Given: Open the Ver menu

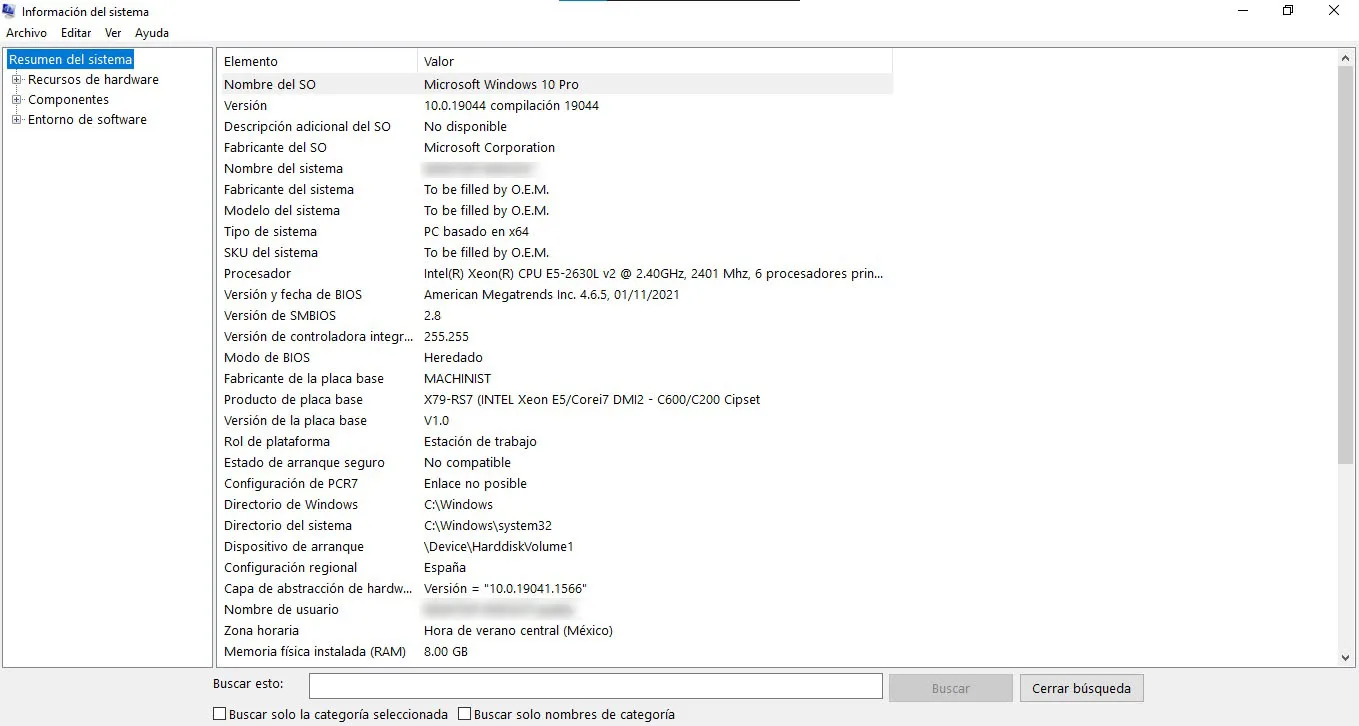Looking at the screenshot, I should 113,33.
